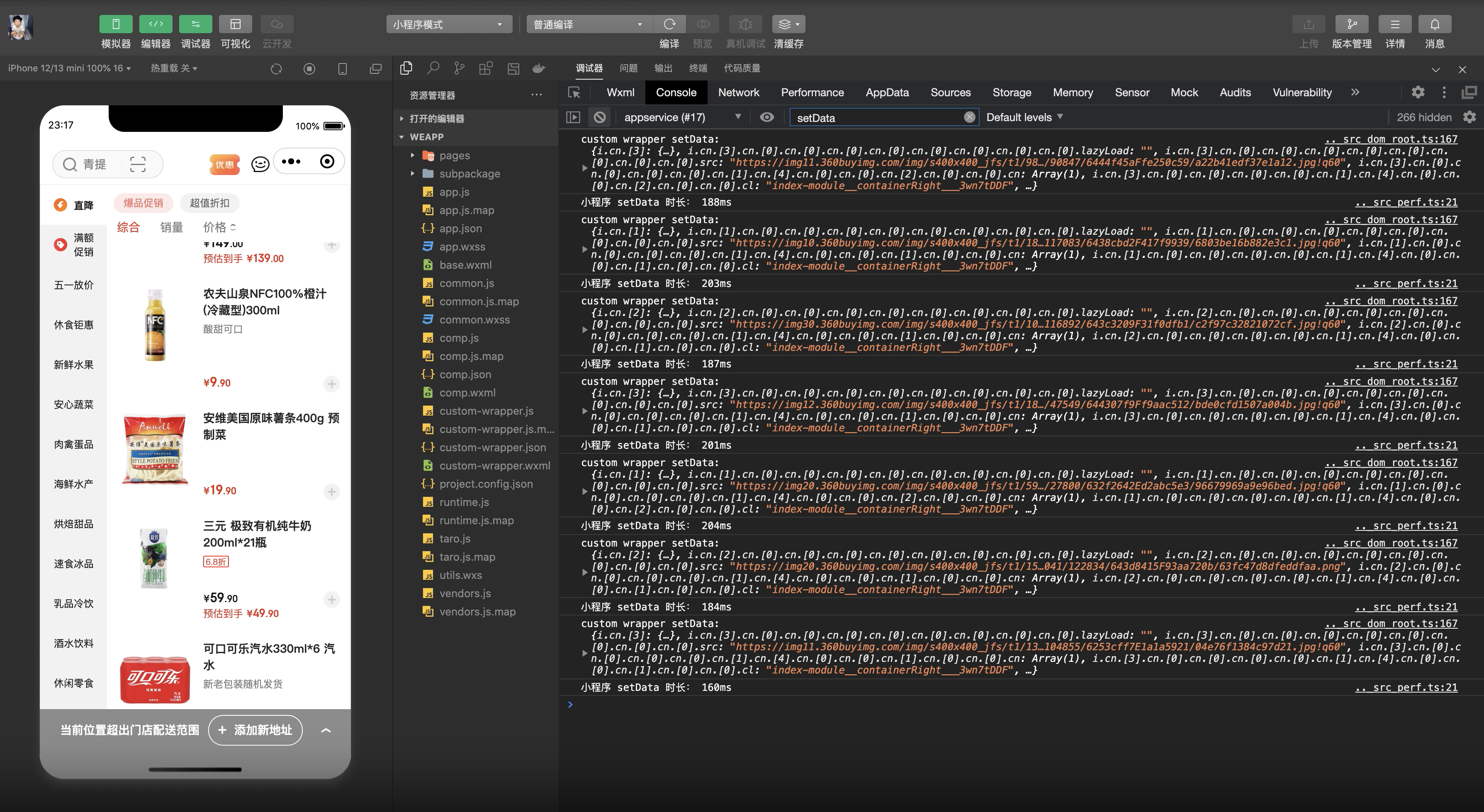Click the add new address button
The image size is (1484, 812).
[255, 730]
